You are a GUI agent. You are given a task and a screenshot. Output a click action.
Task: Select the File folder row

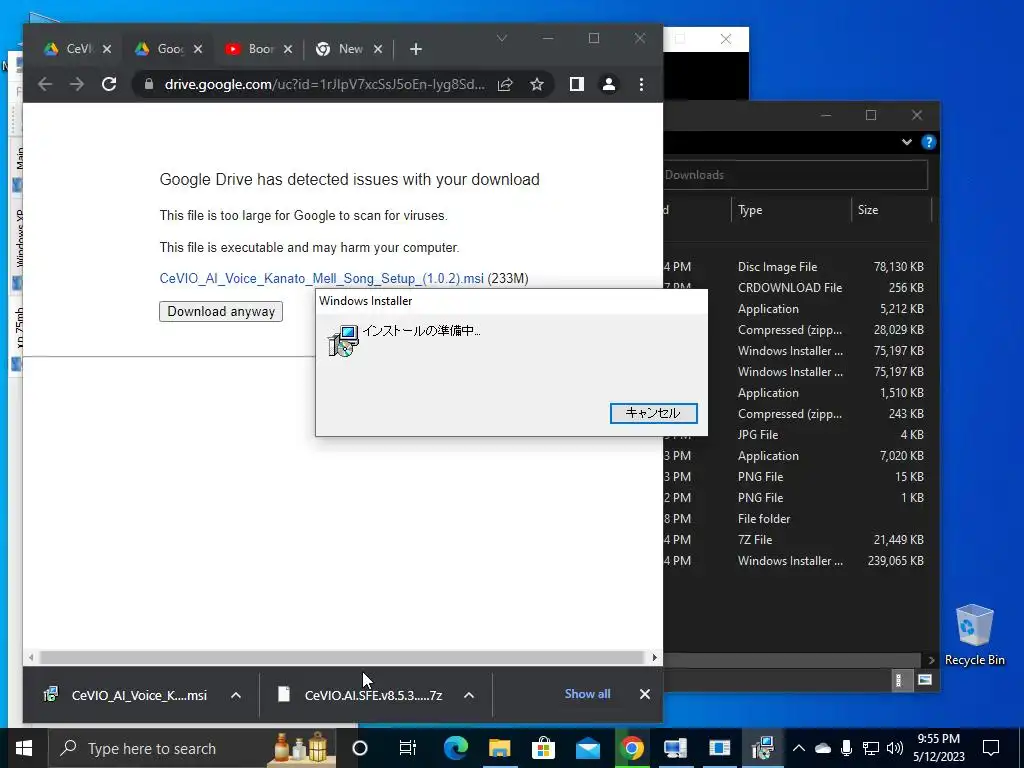797,519
